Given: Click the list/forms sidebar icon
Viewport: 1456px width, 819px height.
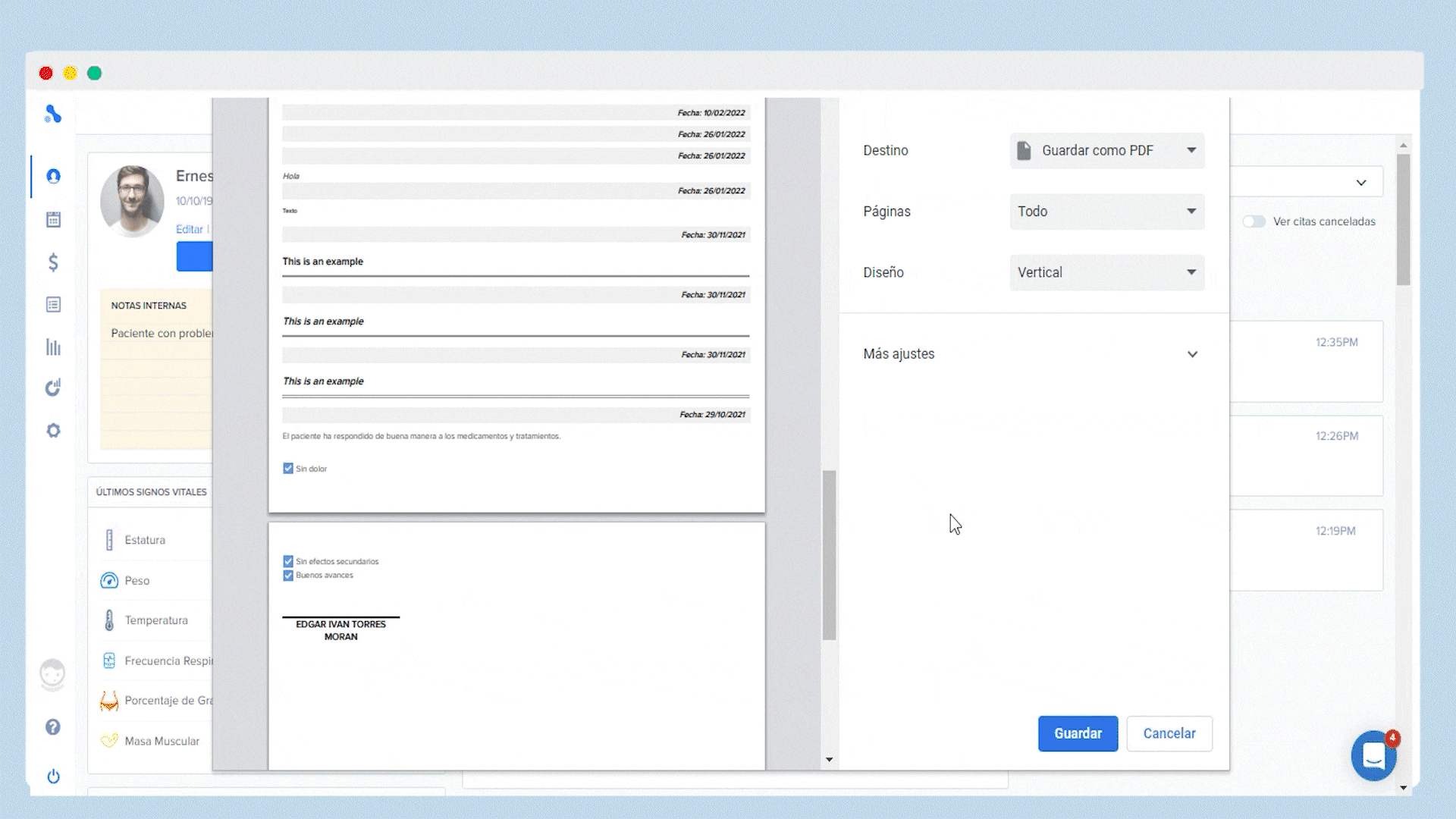Looking at the screenshot, I should [53, 305].
